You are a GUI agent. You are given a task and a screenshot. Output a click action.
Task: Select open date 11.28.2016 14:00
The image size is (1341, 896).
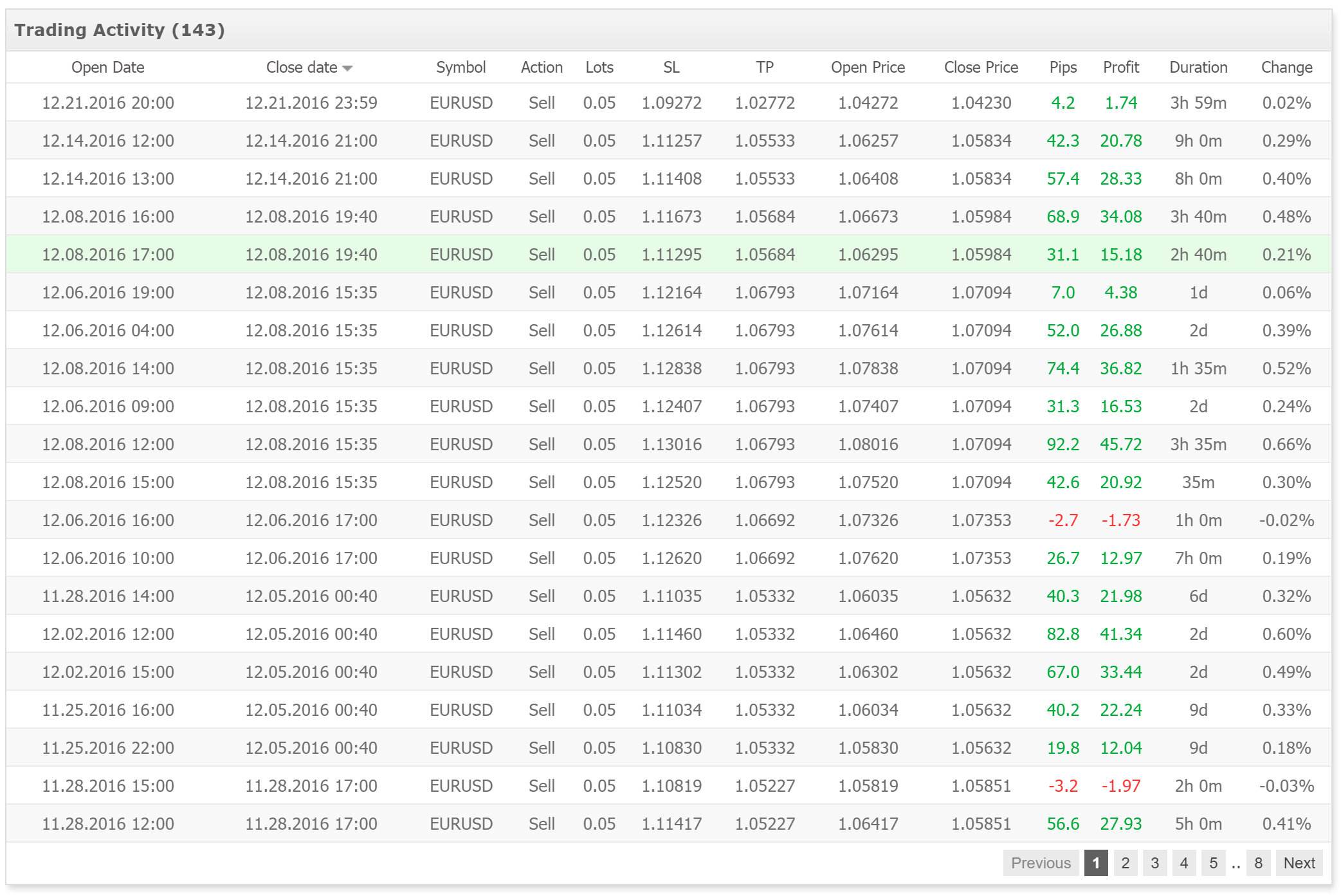click(108, 596)
